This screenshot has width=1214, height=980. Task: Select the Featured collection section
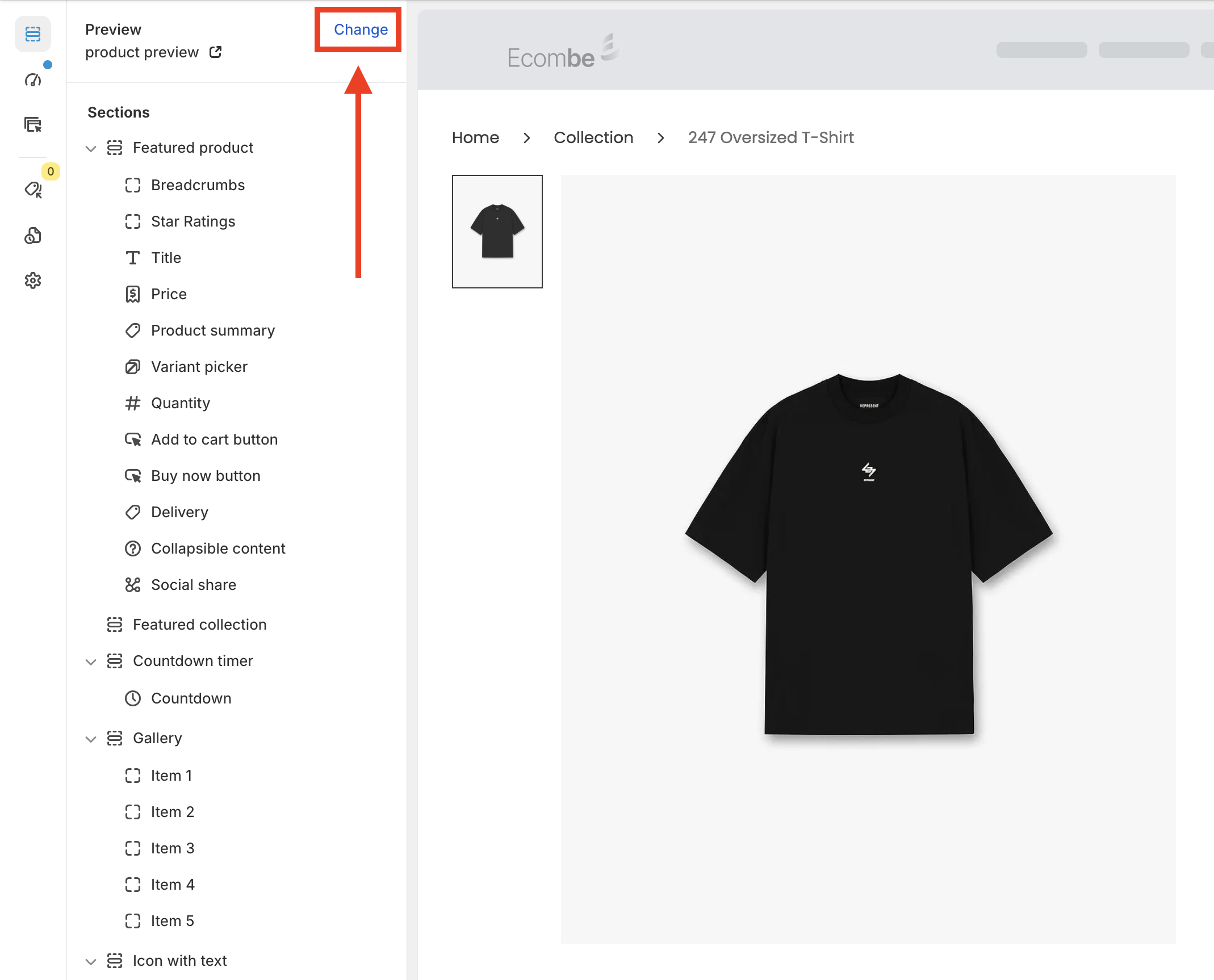(199, 625)
